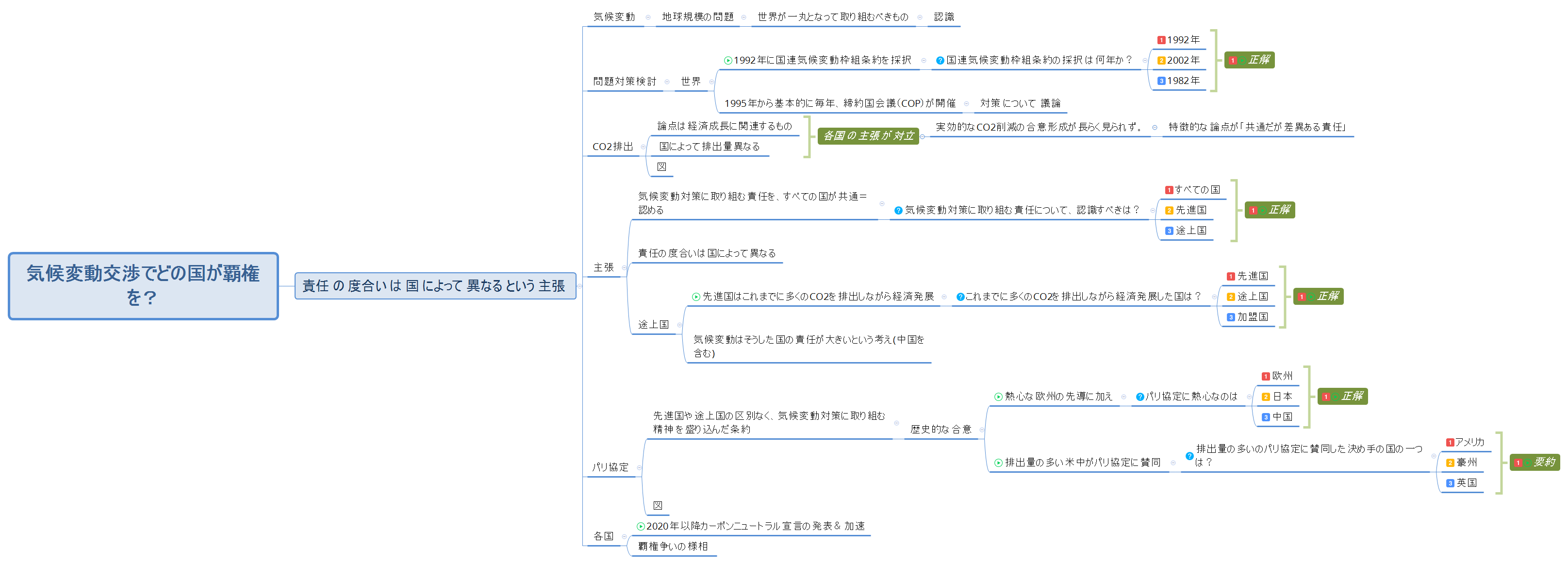Click the green 「要約」 badge next to 「英国」 group
Screen dimensions: 1568x564
point(1535,462)
